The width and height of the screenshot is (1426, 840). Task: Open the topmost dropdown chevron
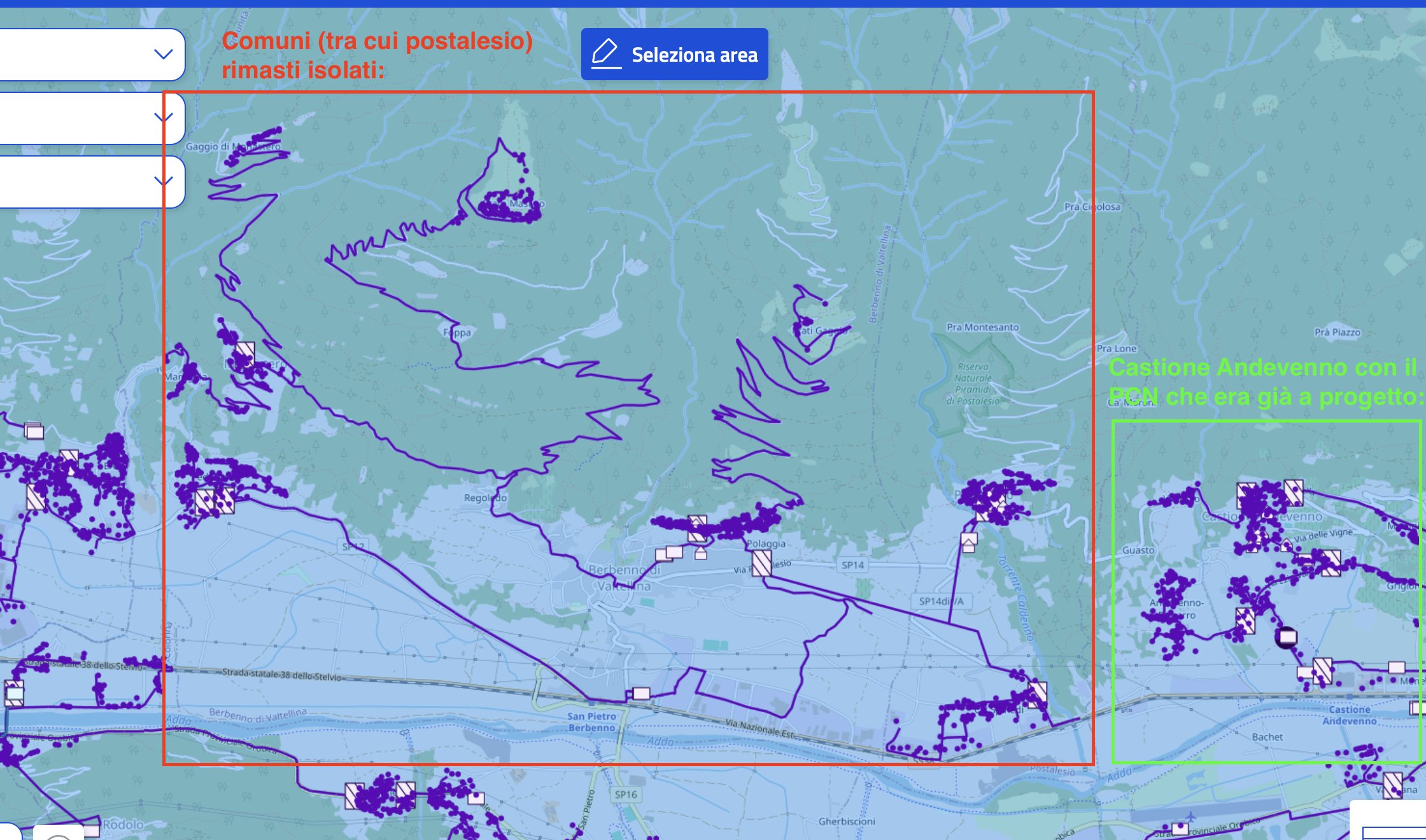click(x=164, y=54)
